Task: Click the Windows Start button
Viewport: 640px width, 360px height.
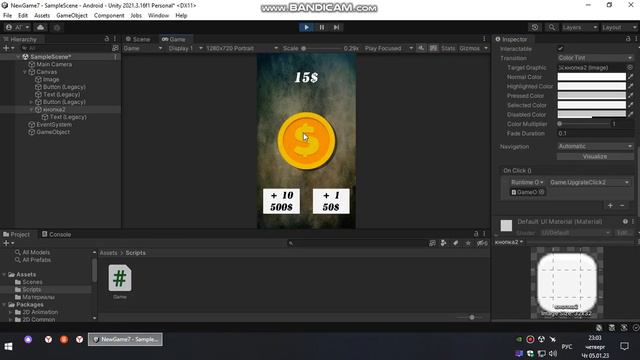Action: pos(8,347)
